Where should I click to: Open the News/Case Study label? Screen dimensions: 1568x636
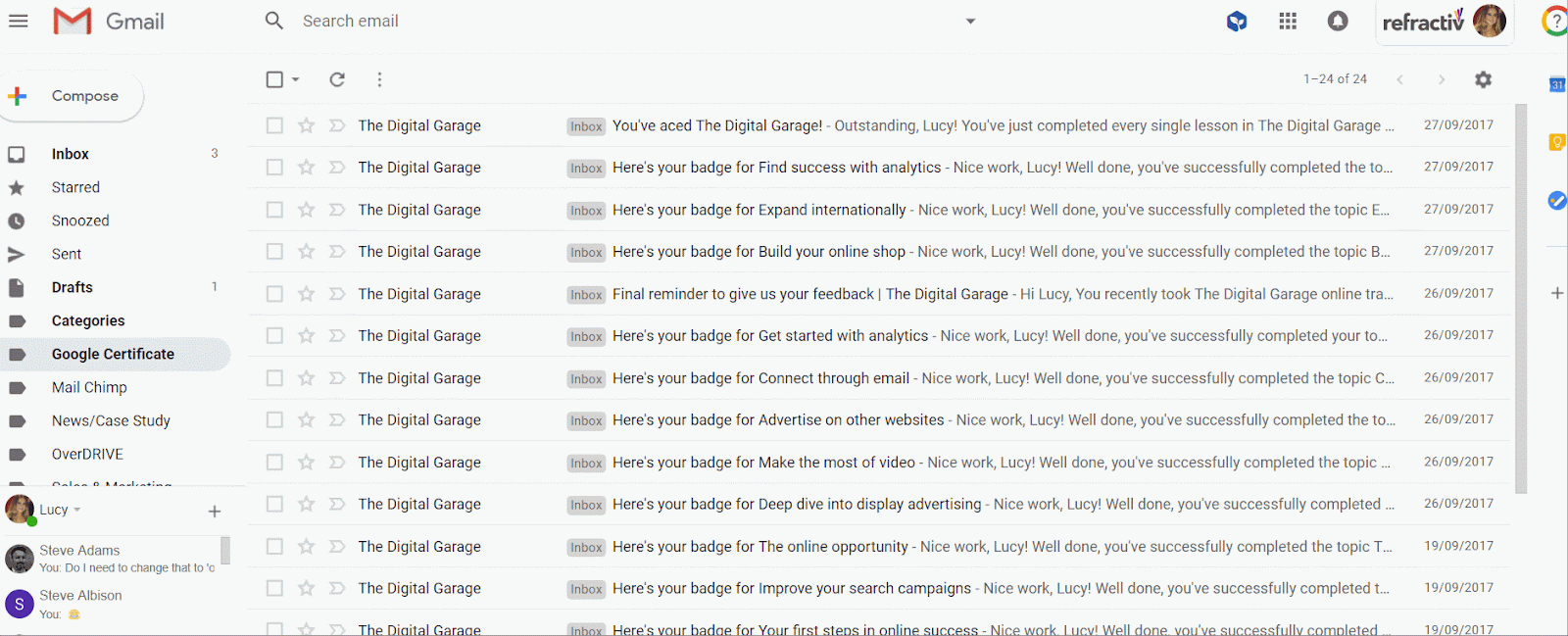pos(111,420)
